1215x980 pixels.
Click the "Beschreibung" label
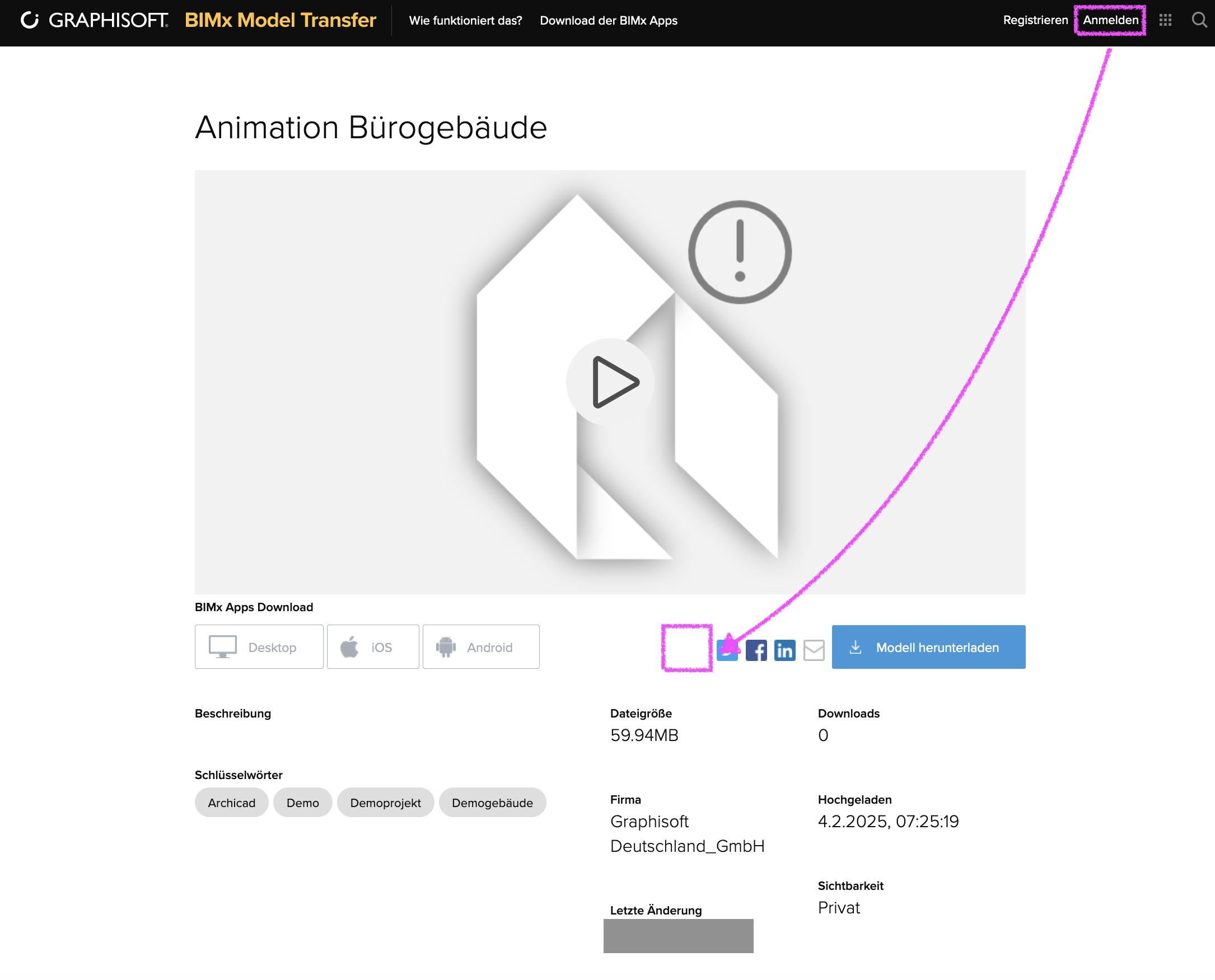click(232, 713)
